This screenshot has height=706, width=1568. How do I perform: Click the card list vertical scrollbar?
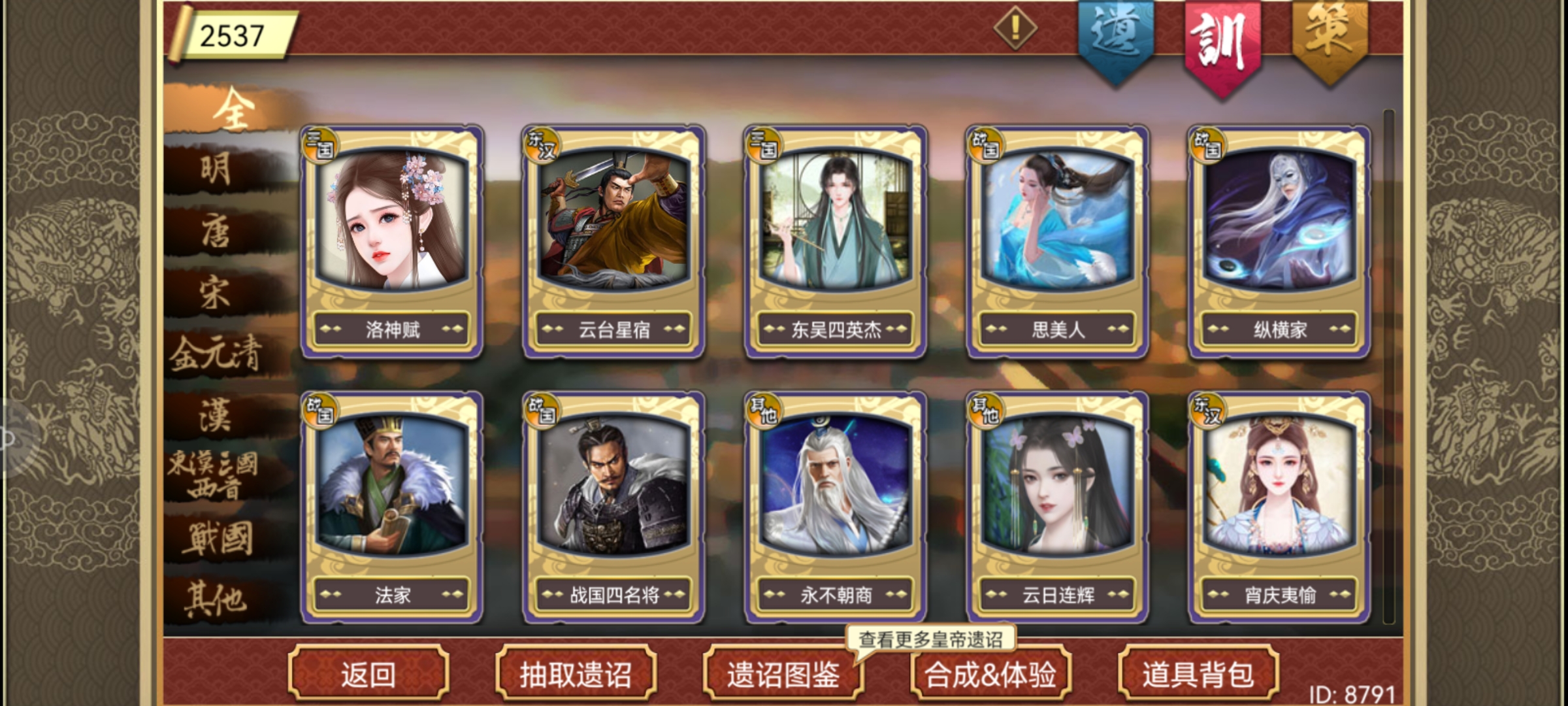1389,366
